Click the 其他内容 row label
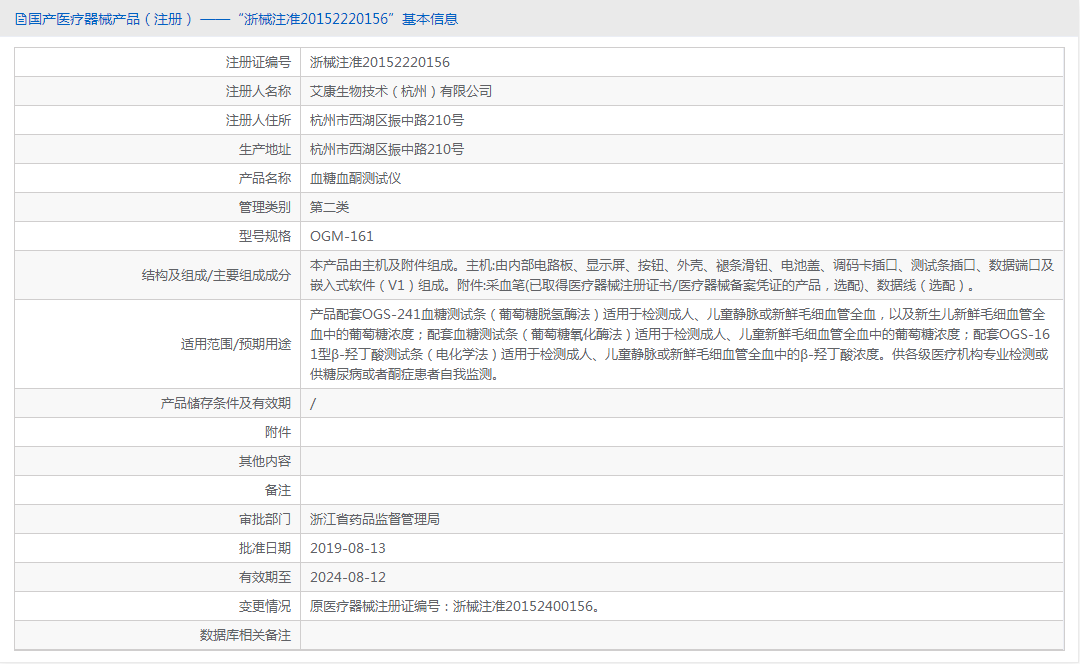Image resolution: width=1080 pixels, height=664 pixels. pyautogui.click(x=264, y=461)
